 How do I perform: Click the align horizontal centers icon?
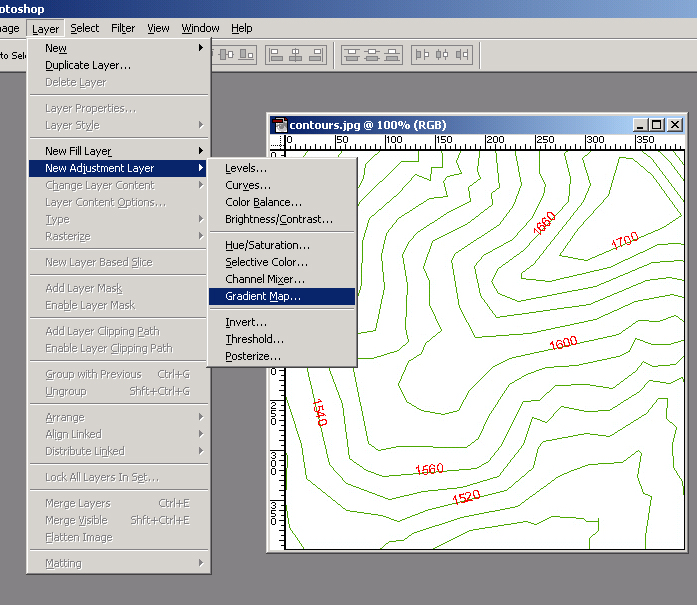[296, 55]
